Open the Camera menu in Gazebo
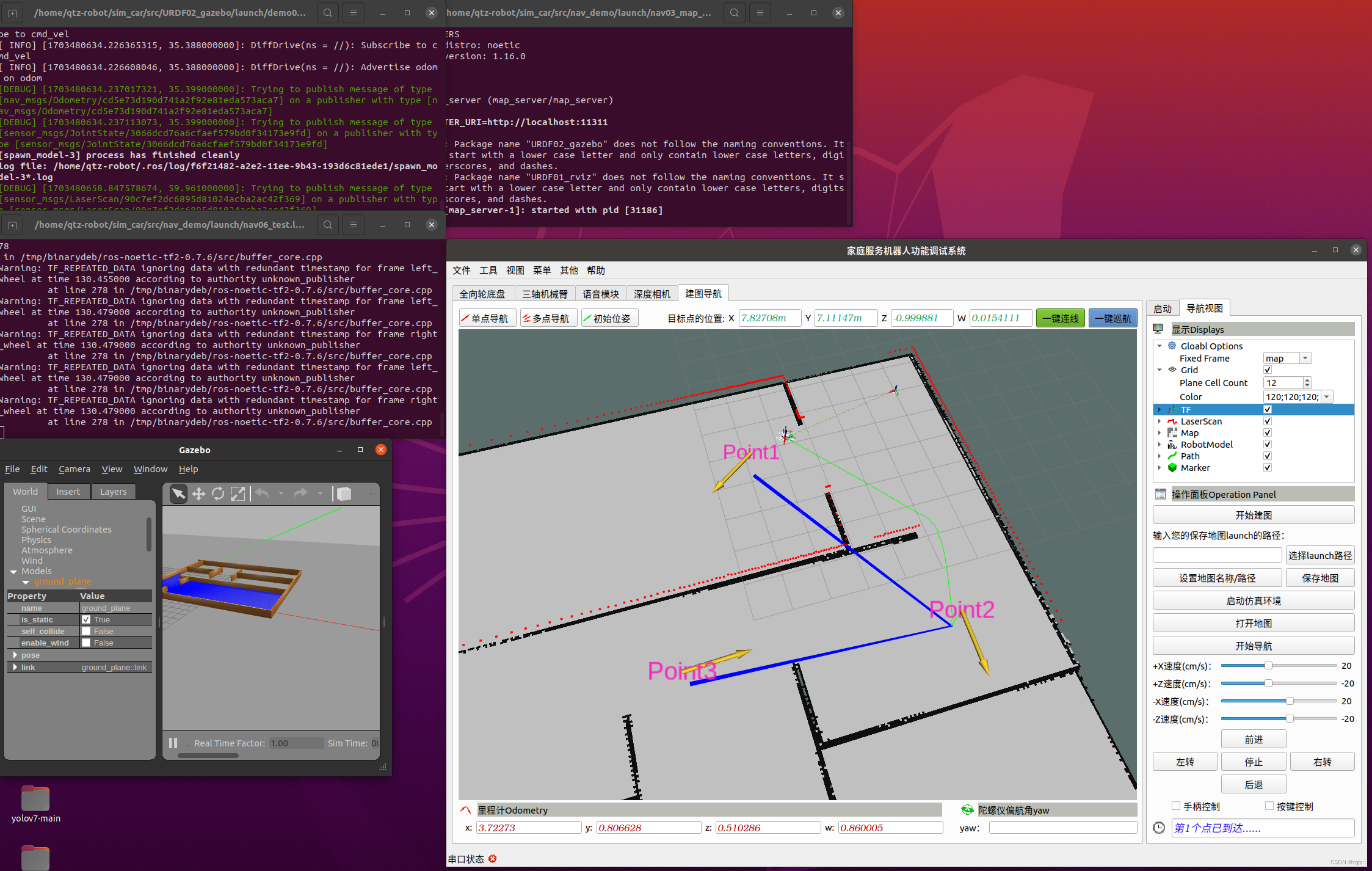This screenshot has width=1372, height=871. pos(74,469)
